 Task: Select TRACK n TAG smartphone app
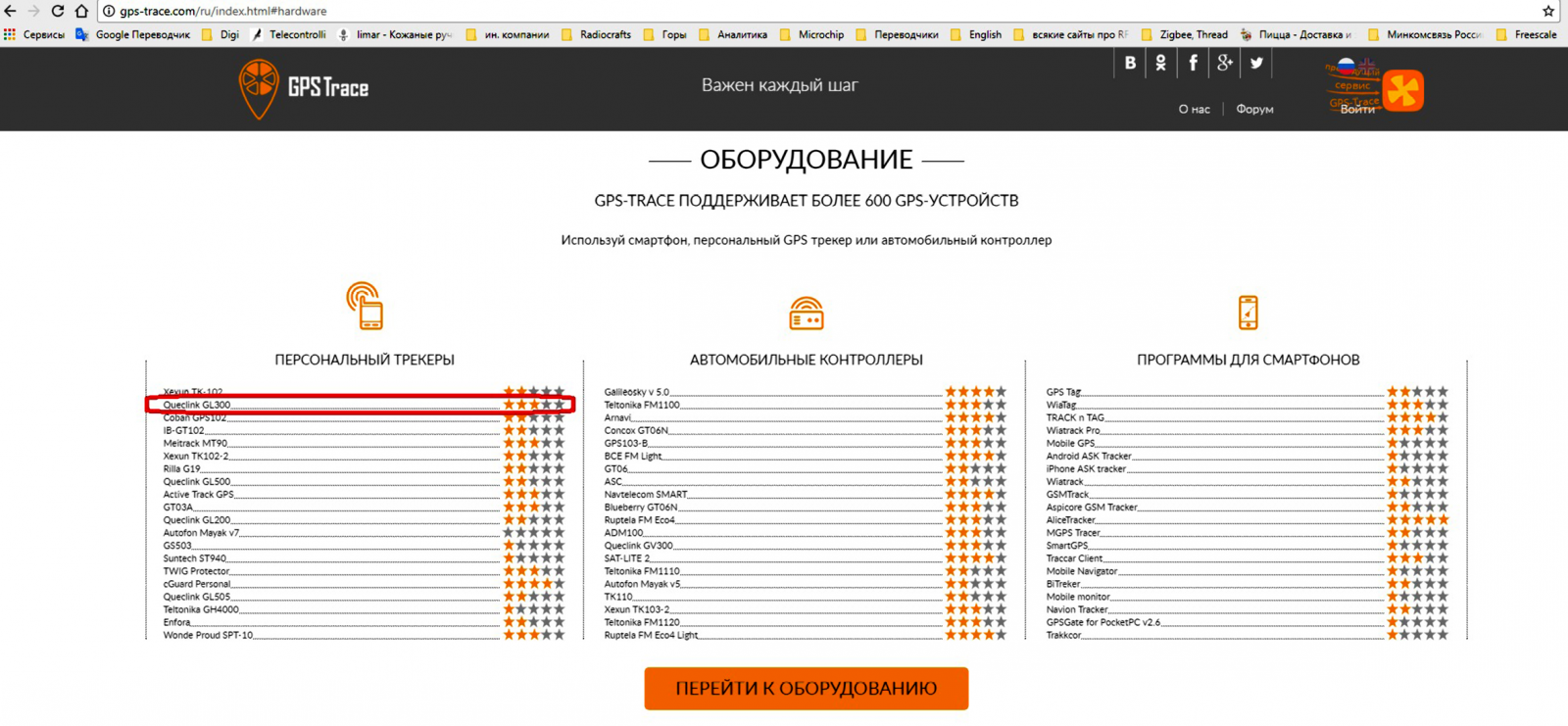pyautogui.click(x=1248, y=417)
